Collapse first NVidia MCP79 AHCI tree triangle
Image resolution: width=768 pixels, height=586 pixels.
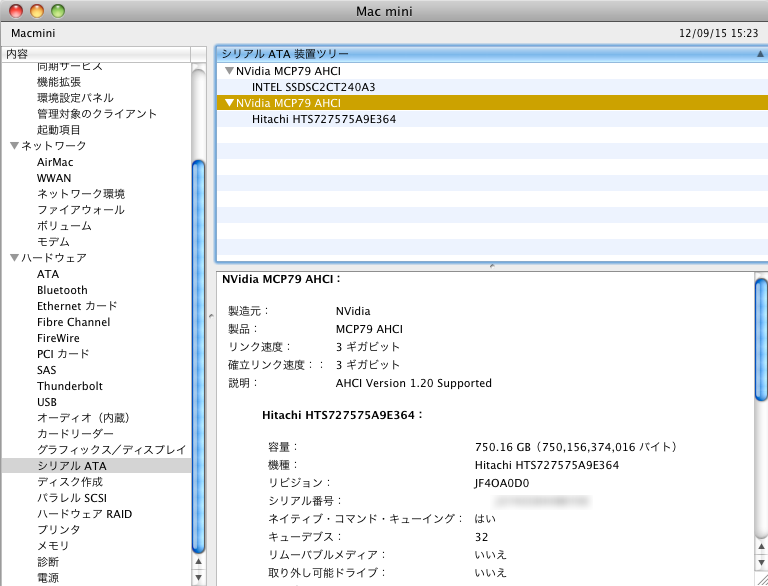point(229,71)
